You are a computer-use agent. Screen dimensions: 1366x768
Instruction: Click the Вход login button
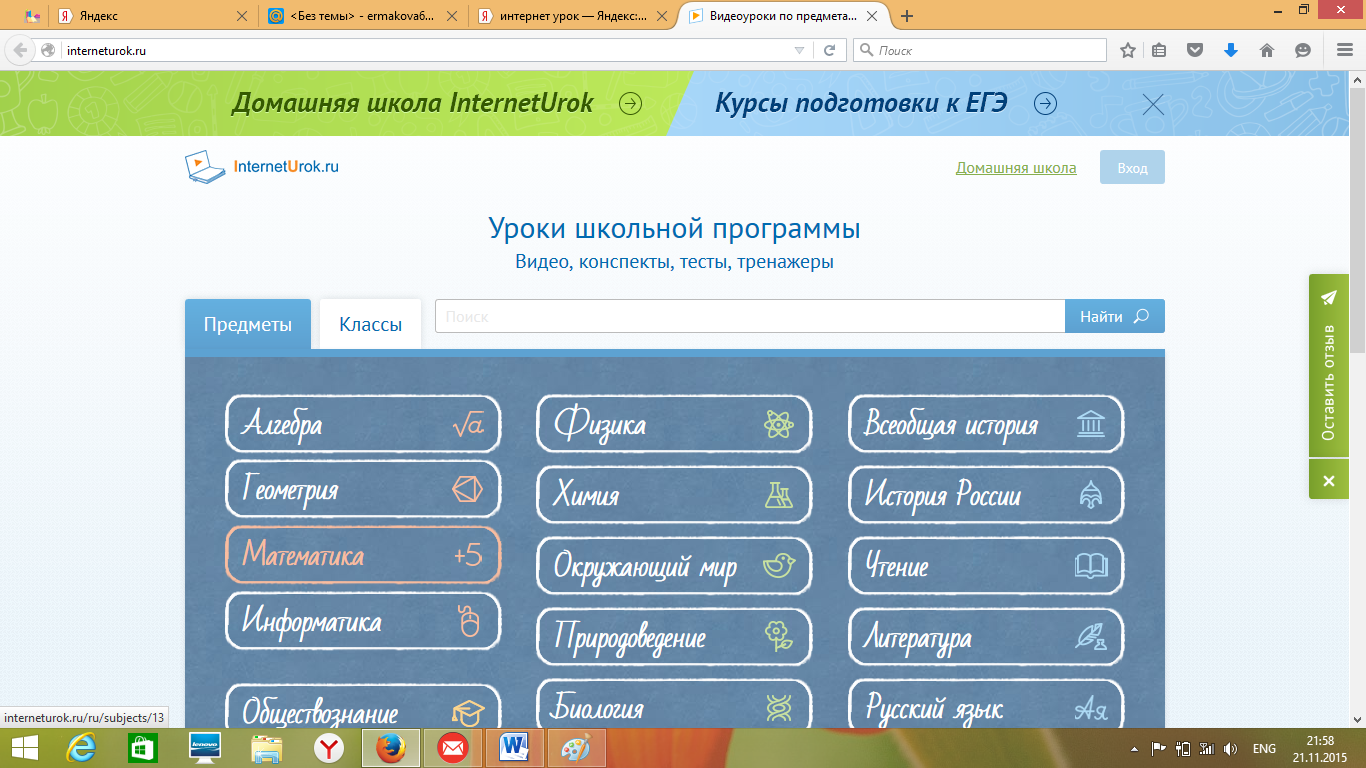pos(1132,167)
